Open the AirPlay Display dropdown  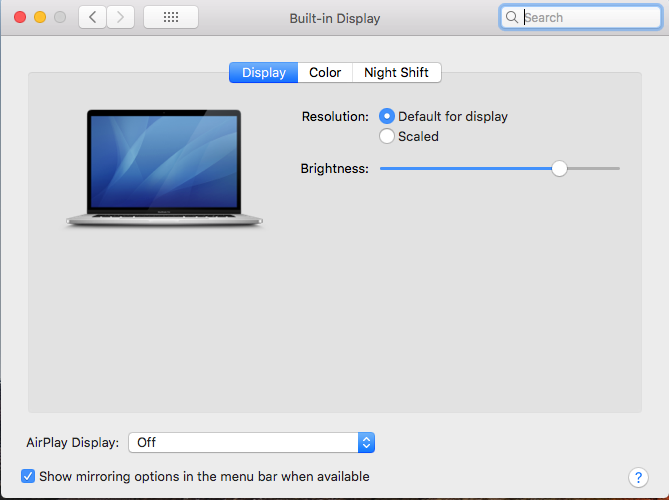click(251, 442)
